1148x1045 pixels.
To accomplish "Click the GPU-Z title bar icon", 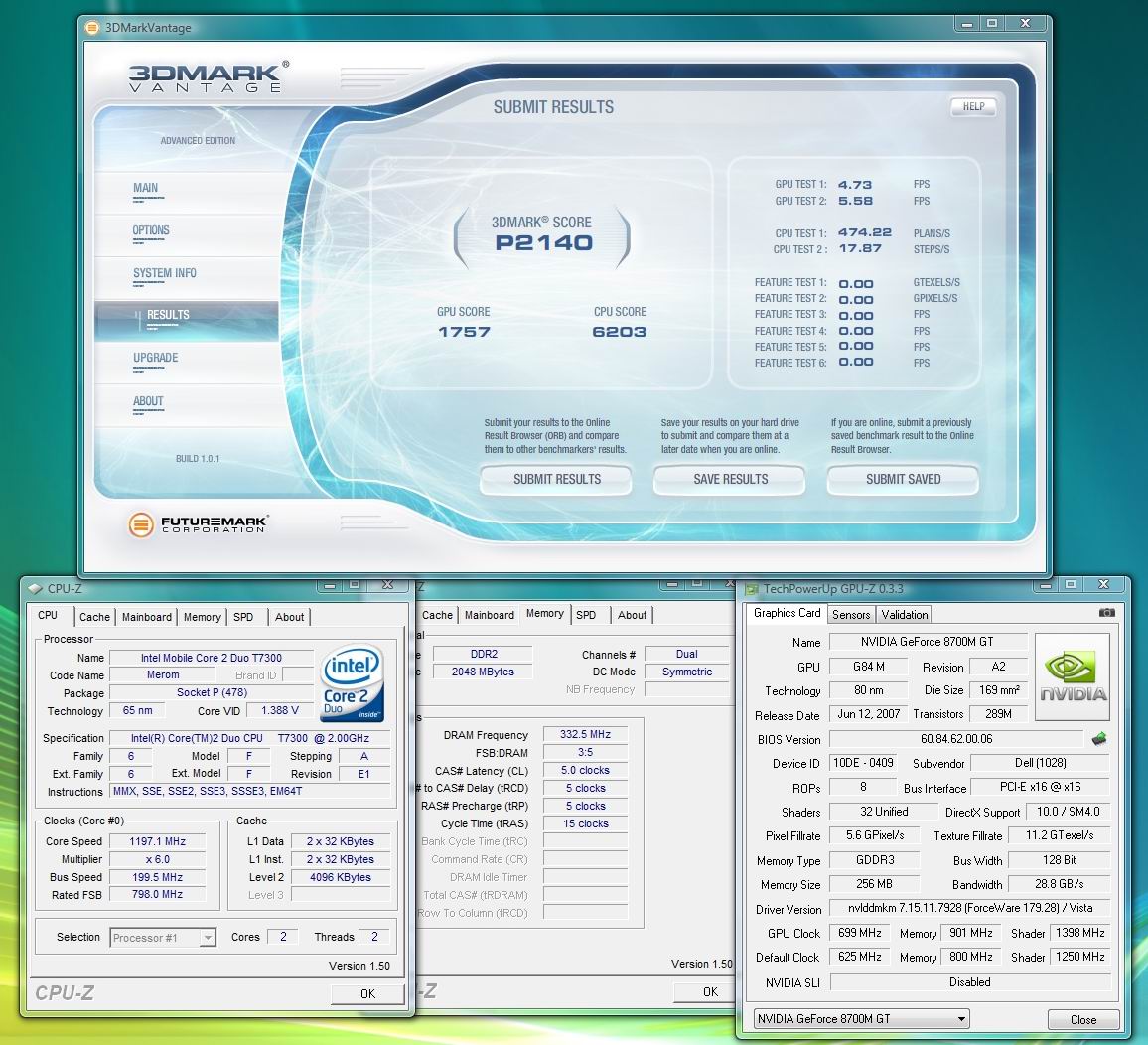I will [751, 589].
